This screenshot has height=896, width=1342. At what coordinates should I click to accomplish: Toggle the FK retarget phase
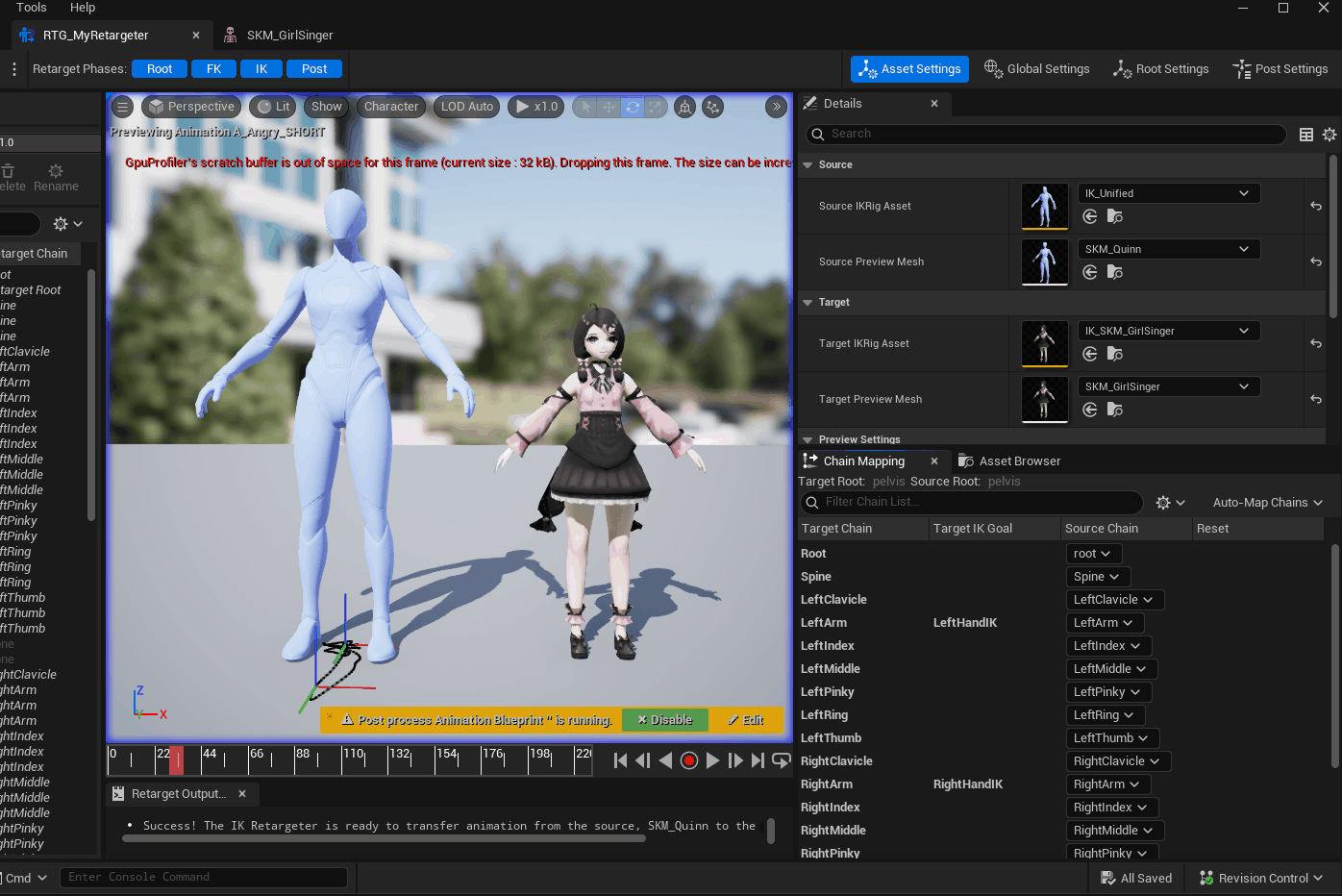click(213, 69)
